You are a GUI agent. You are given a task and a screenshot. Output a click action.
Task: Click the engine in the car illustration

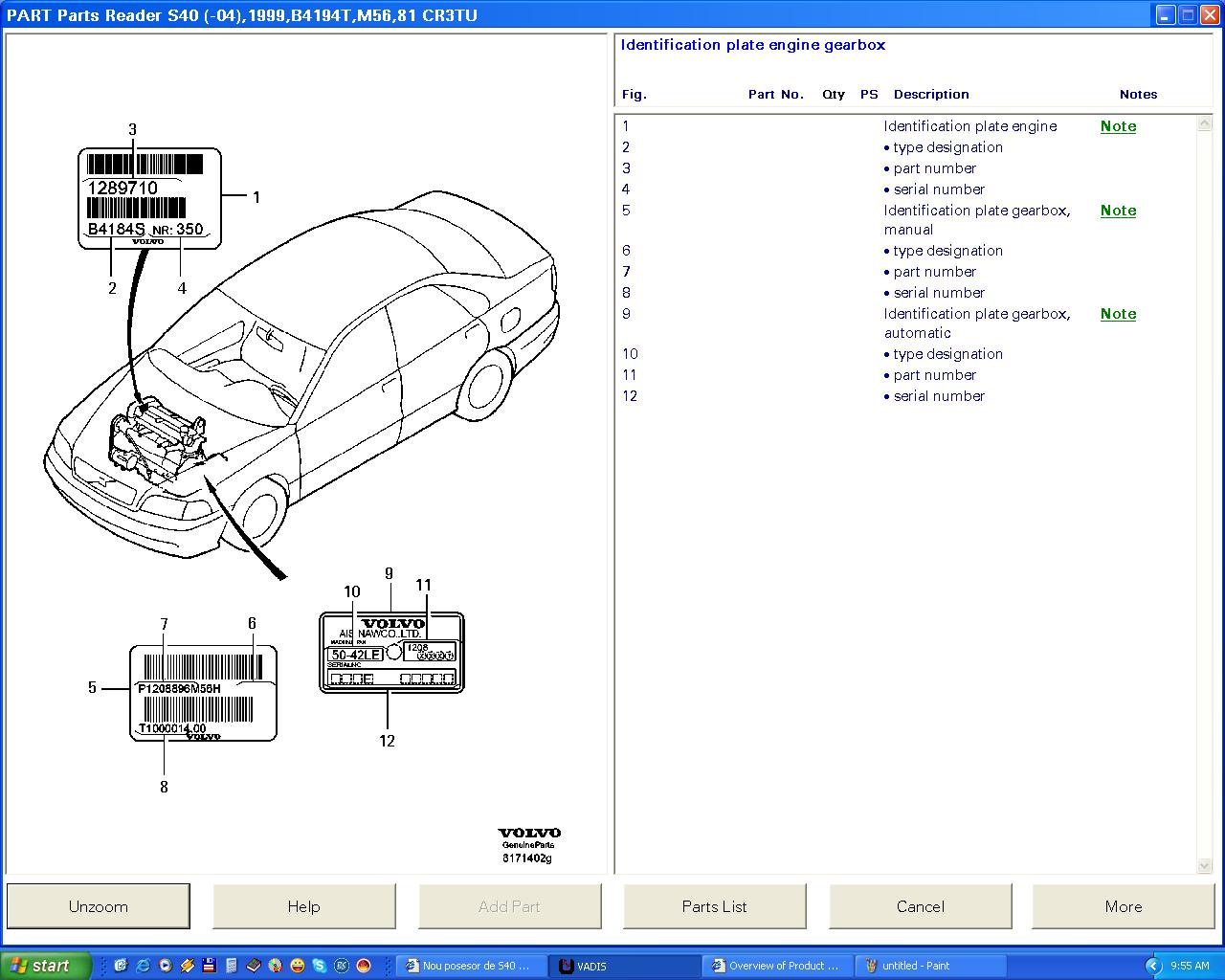(x=158, y=443)
